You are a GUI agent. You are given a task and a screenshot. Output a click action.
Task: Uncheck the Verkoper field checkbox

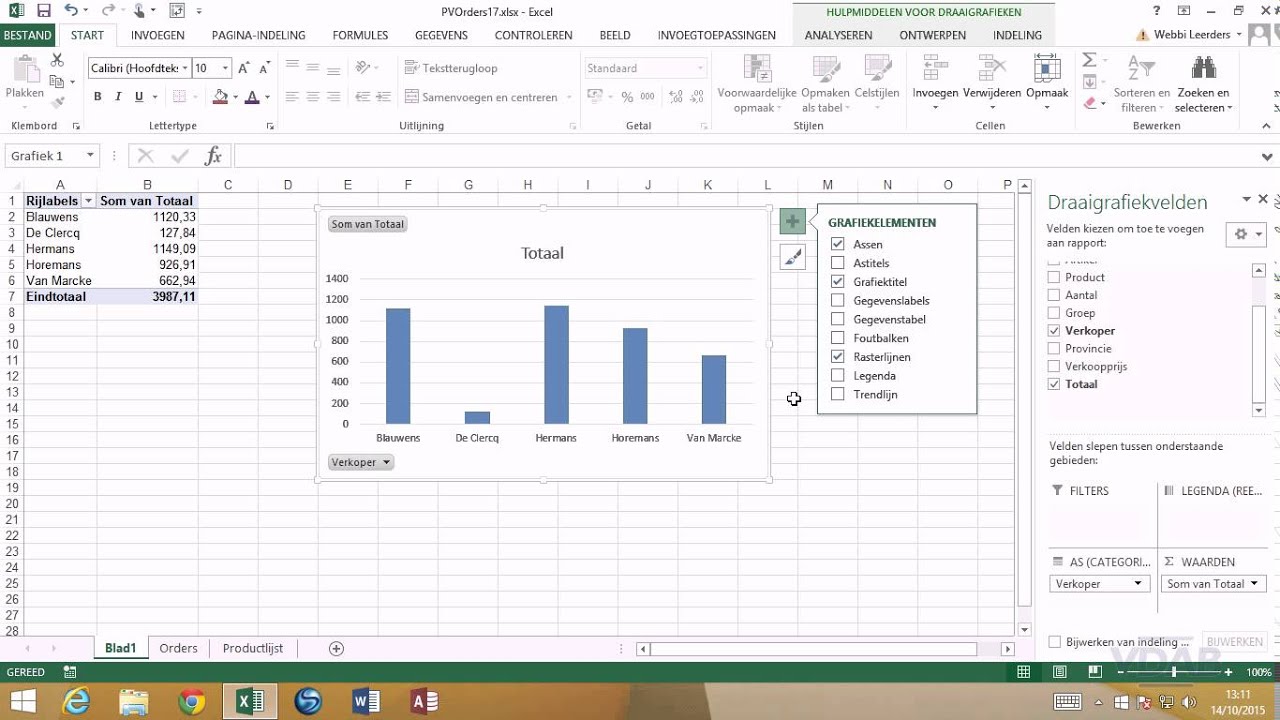(x=1054, y=331)
